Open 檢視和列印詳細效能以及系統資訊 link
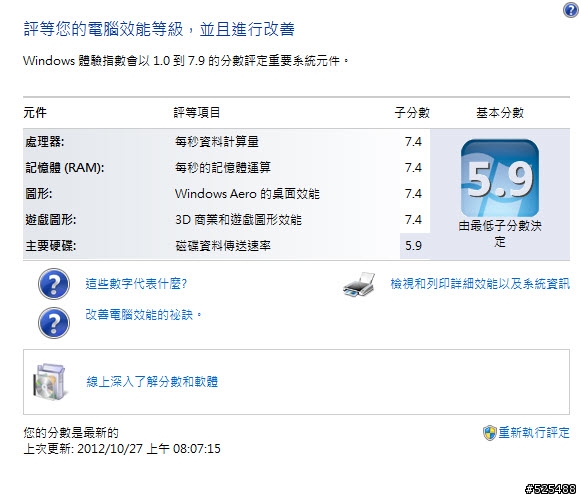 pos(480,284)
